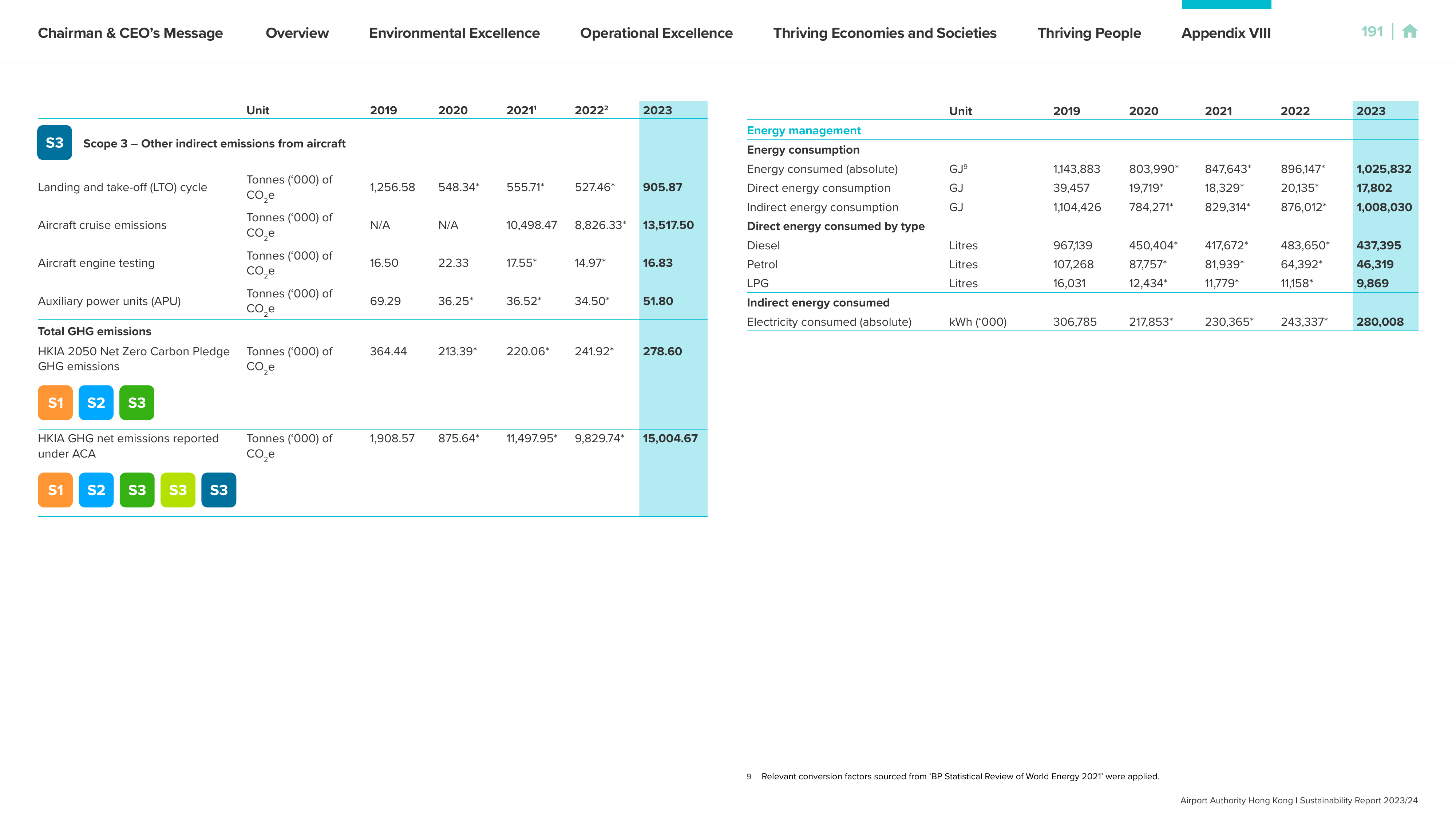Click the lime green S3 badge under ACA emissions row
This screenshot has width=1456, height=819.
[178, 490]
